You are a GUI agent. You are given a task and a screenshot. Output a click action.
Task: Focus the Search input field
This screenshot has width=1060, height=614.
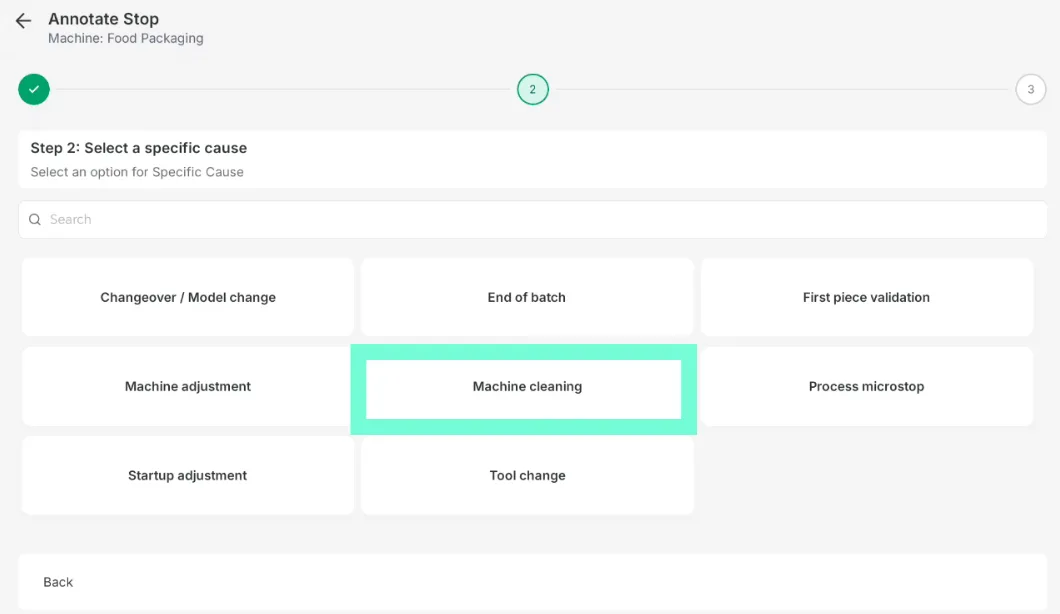[533, 220]
